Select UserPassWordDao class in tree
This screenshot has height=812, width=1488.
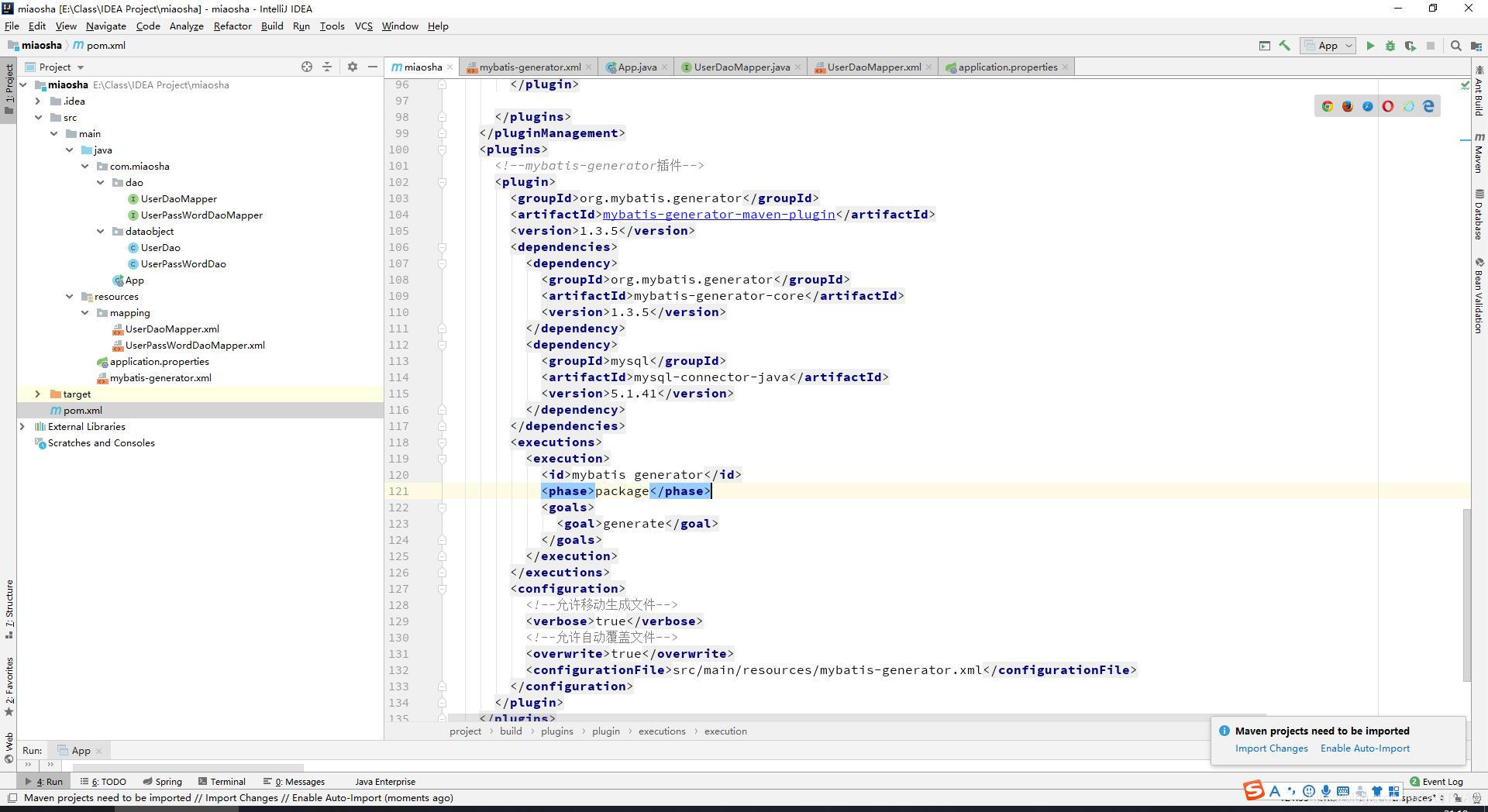tap(183, 264)
